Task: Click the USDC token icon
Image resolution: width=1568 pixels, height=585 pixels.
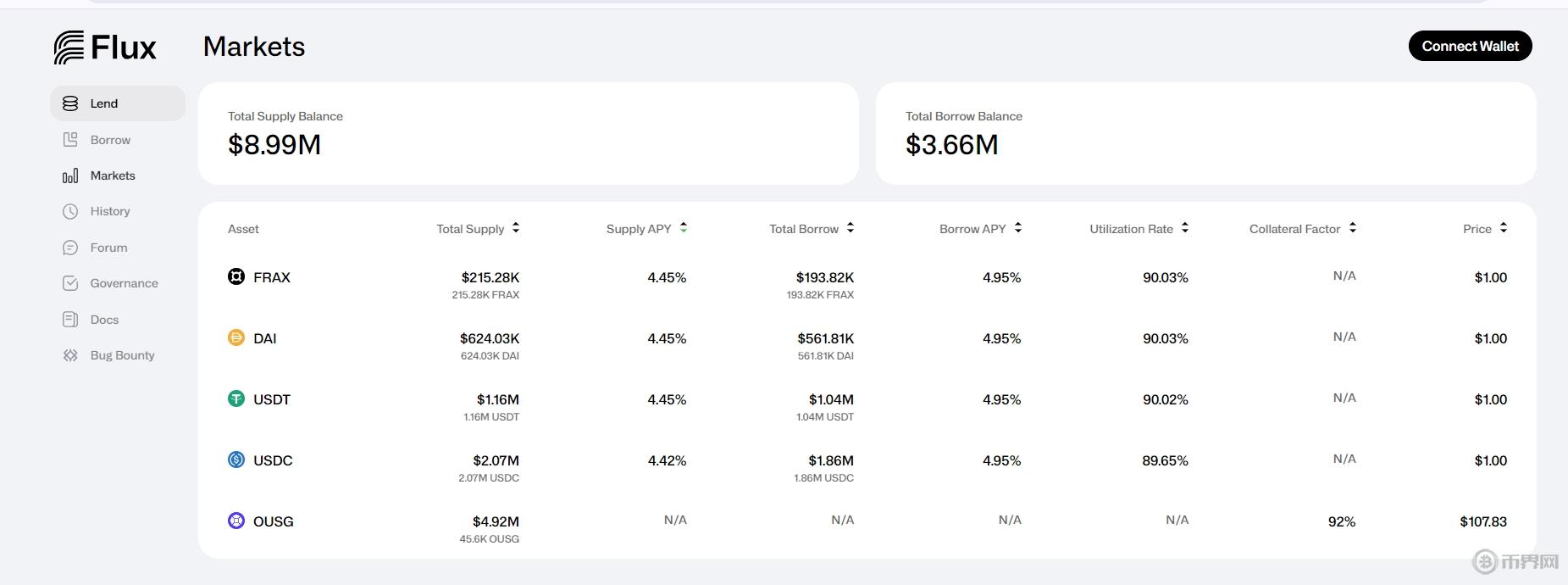Action: click(x=236, y=460)
